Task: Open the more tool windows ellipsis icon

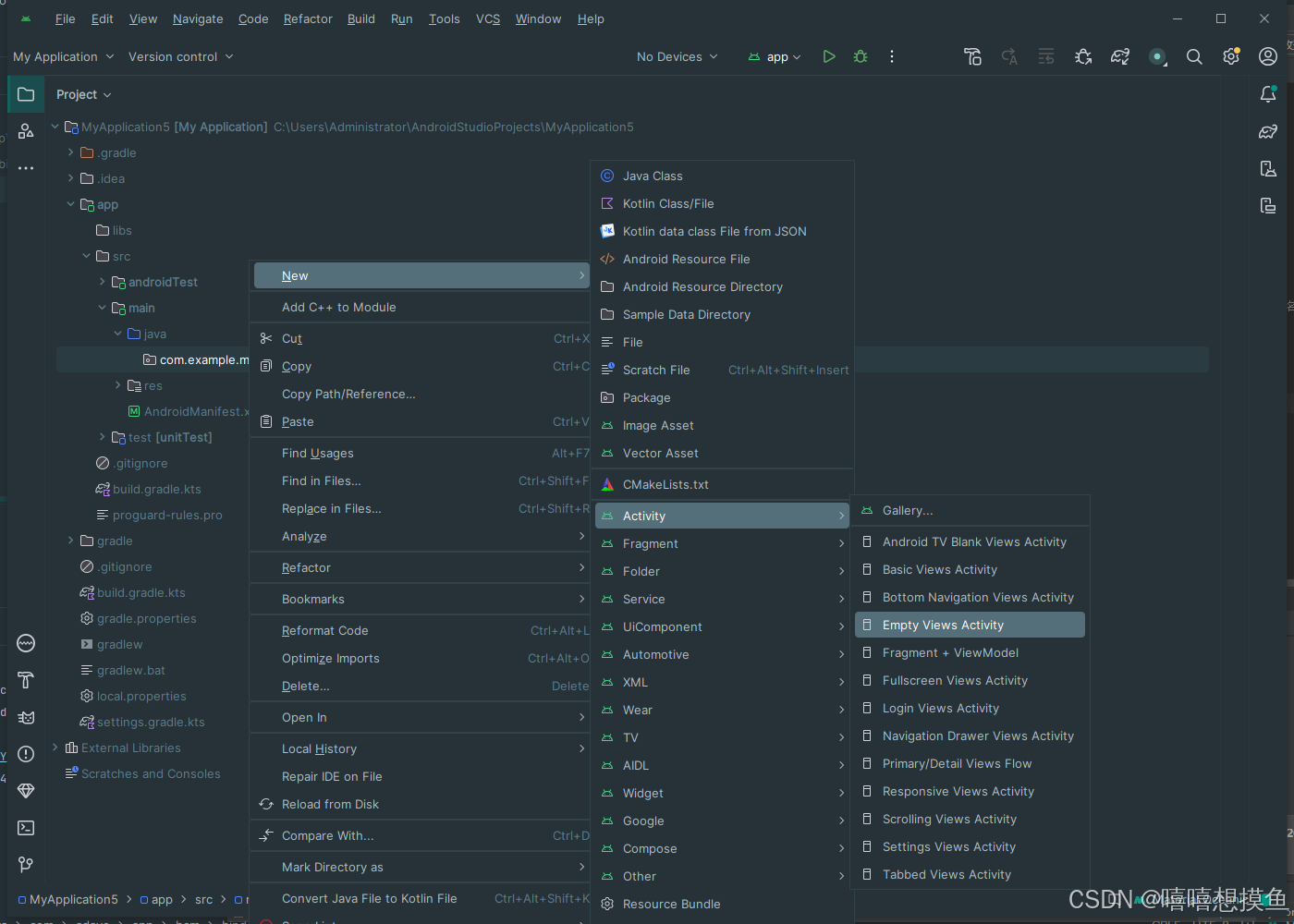Action: 26,168
